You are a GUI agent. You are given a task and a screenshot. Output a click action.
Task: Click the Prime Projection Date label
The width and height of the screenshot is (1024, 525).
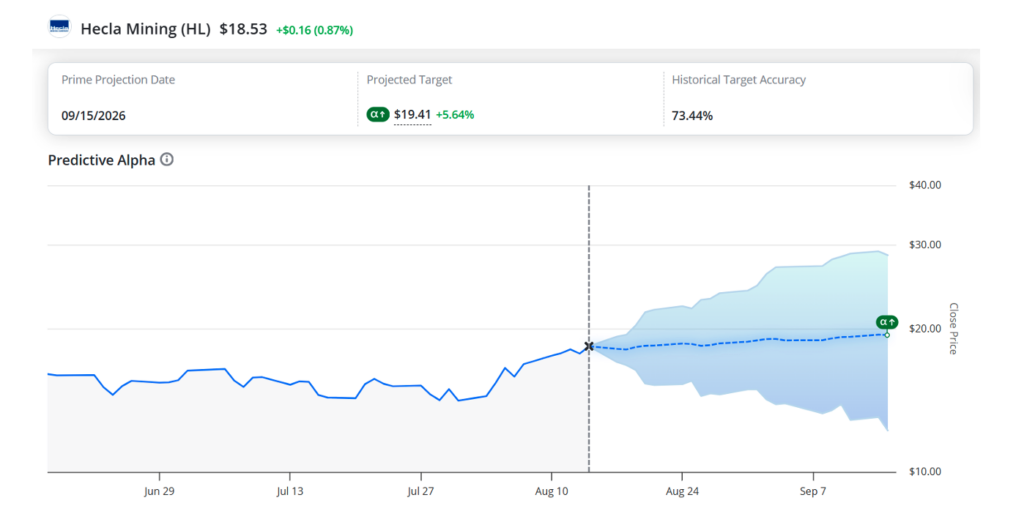tap(118, 80)
